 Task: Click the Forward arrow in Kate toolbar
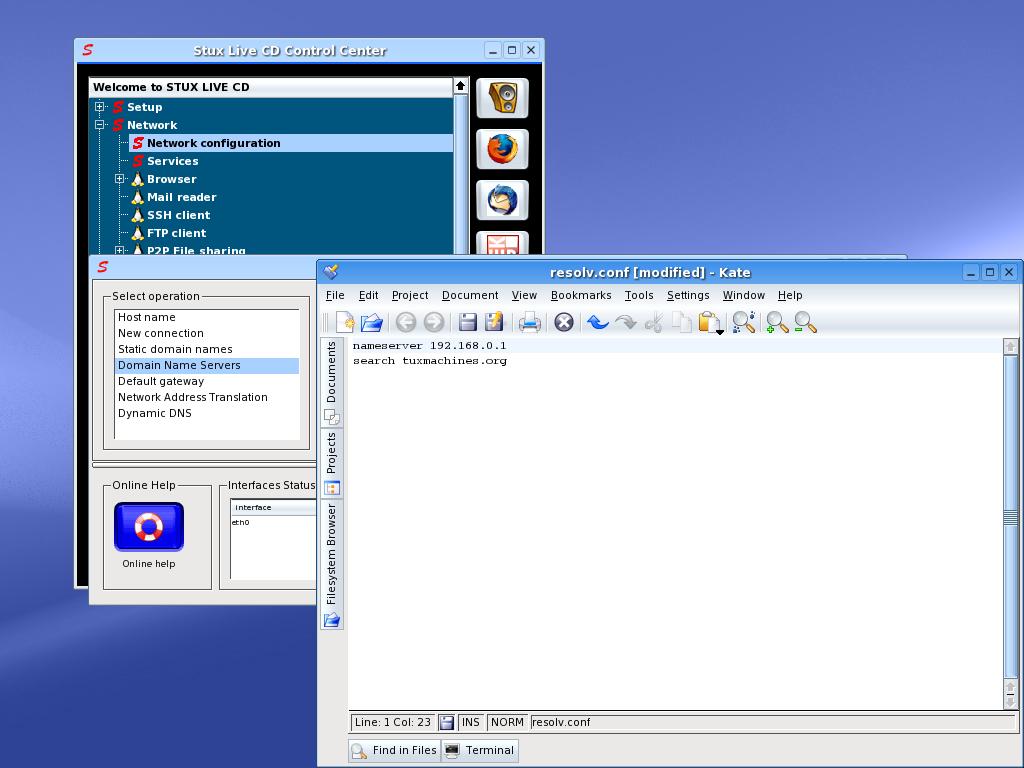point(434,322)
